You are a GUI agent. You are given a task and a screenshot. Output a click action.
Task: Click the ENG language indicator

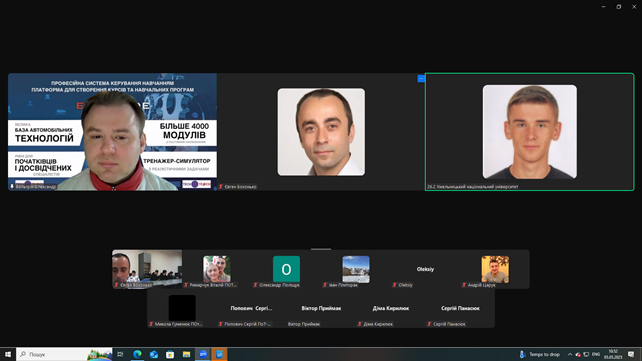point(596,354)
